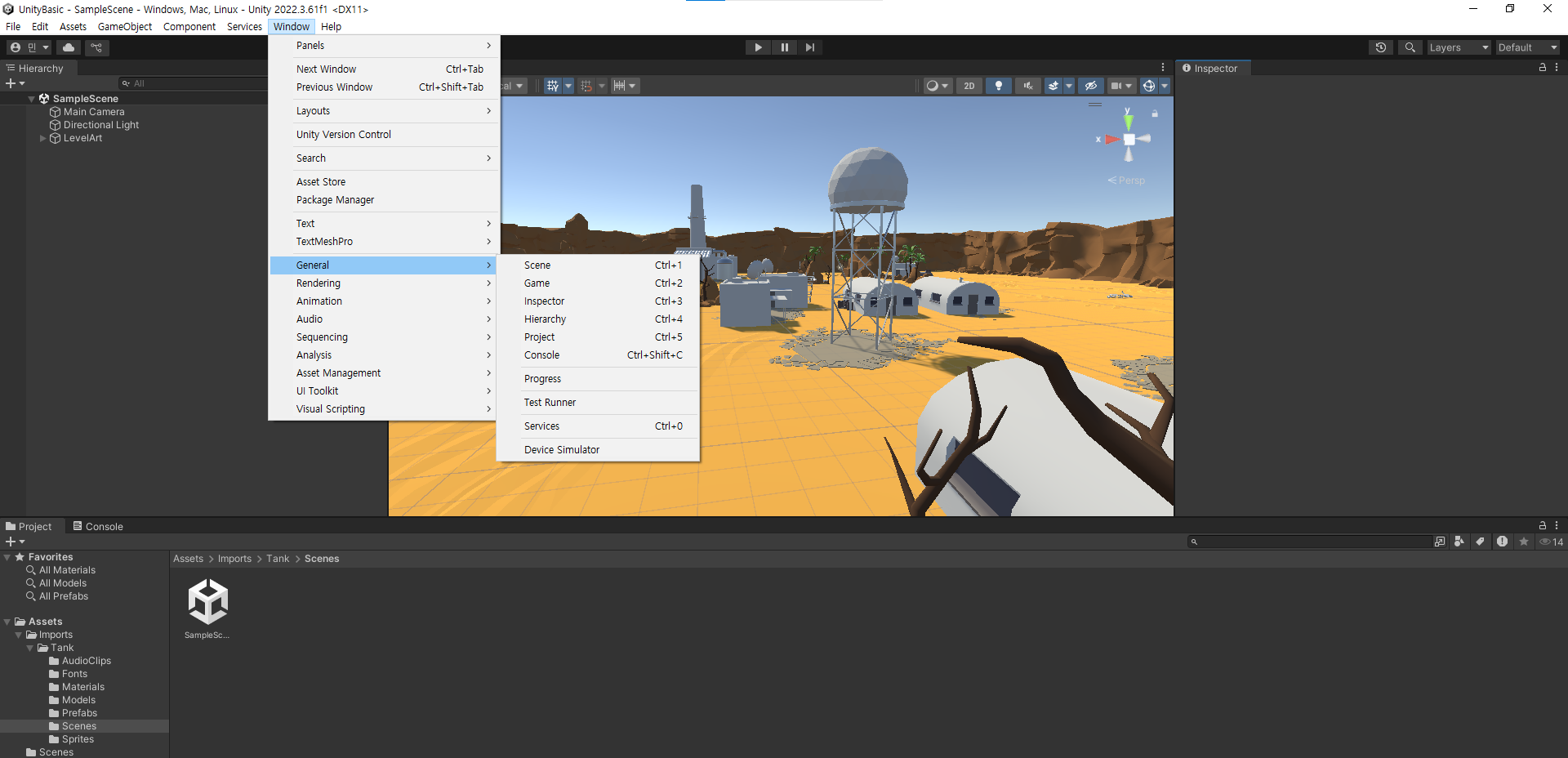Click the Unity Version Control toolbar icon
Screen dimensions: 1568x758
click(96, 47)
